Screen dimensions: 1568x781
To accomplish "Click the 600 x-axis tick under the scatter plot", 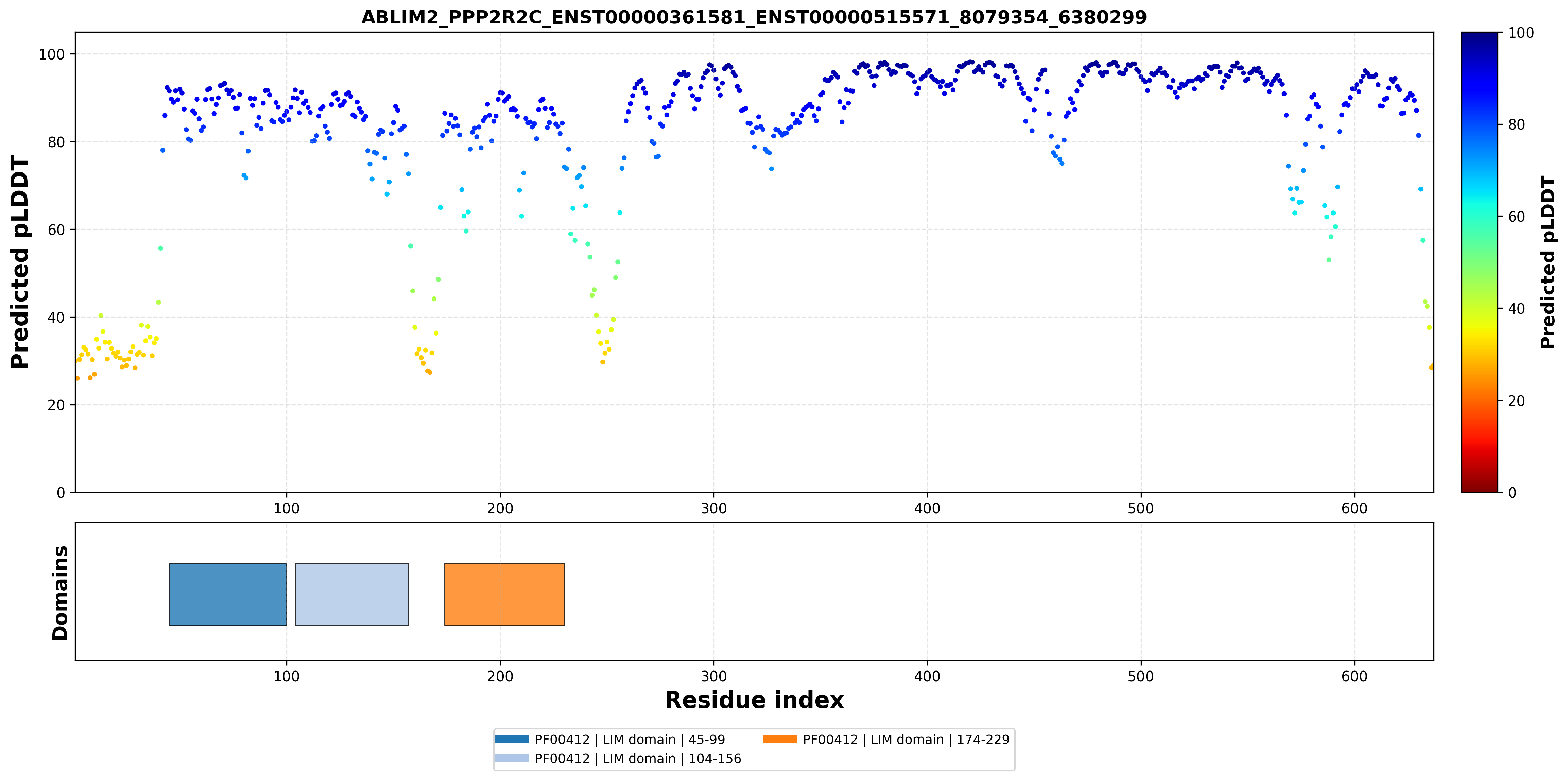I will pyautogui.click(x=1354, y=508).
